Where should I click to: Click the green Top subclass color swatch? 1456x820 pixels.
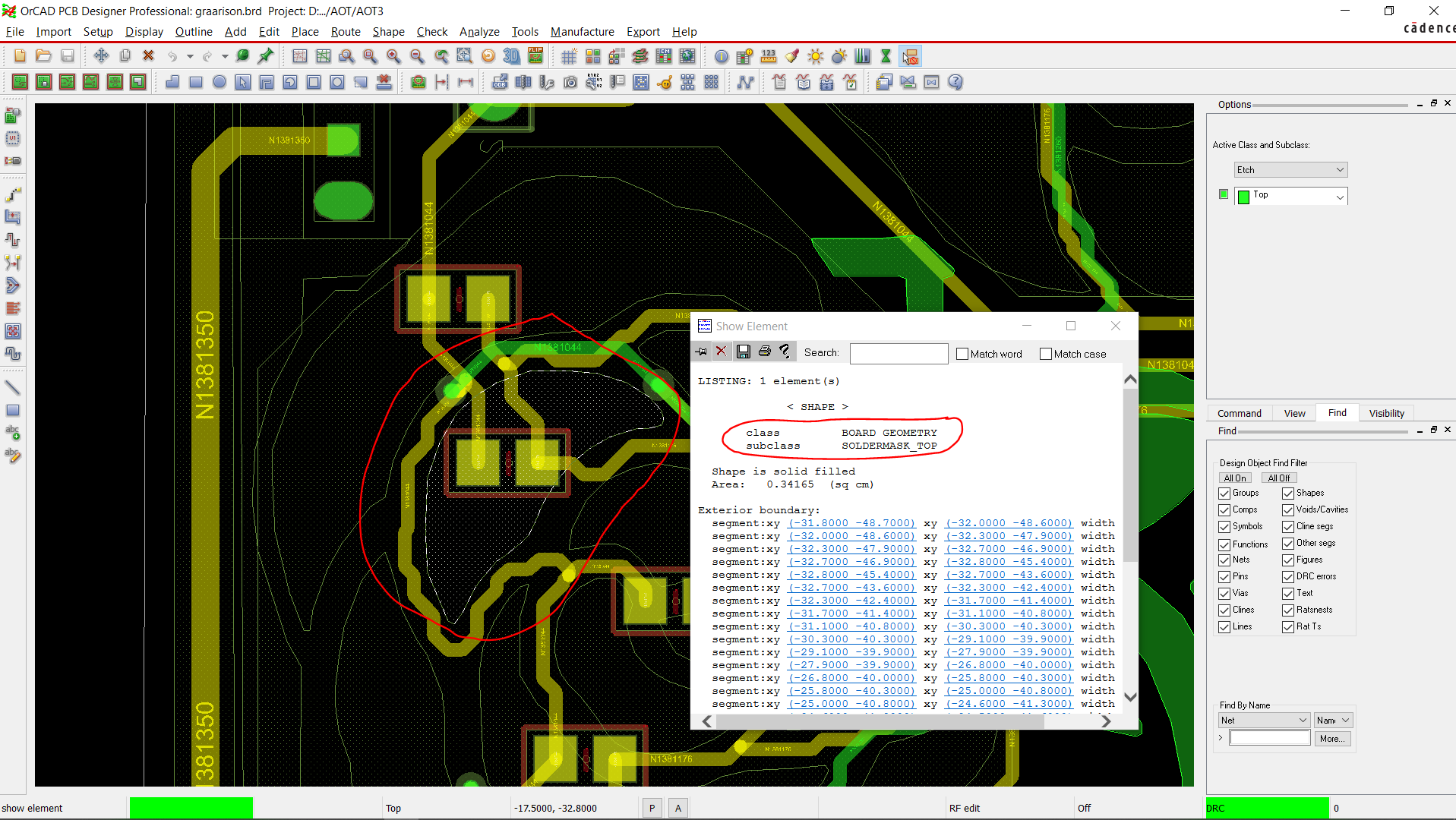click(1243, 197)
